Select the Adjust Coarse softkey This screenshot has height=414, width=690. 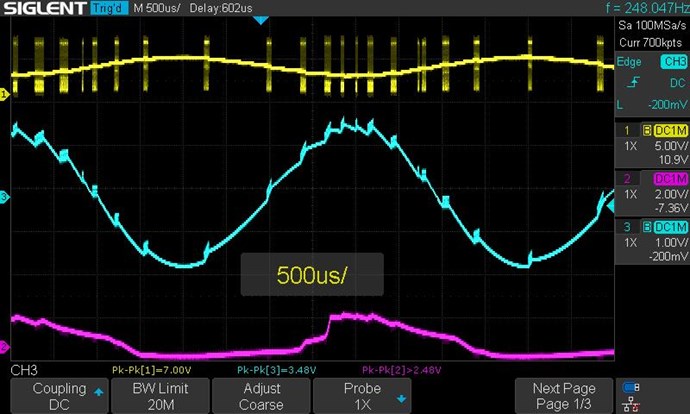click(261, 396)
